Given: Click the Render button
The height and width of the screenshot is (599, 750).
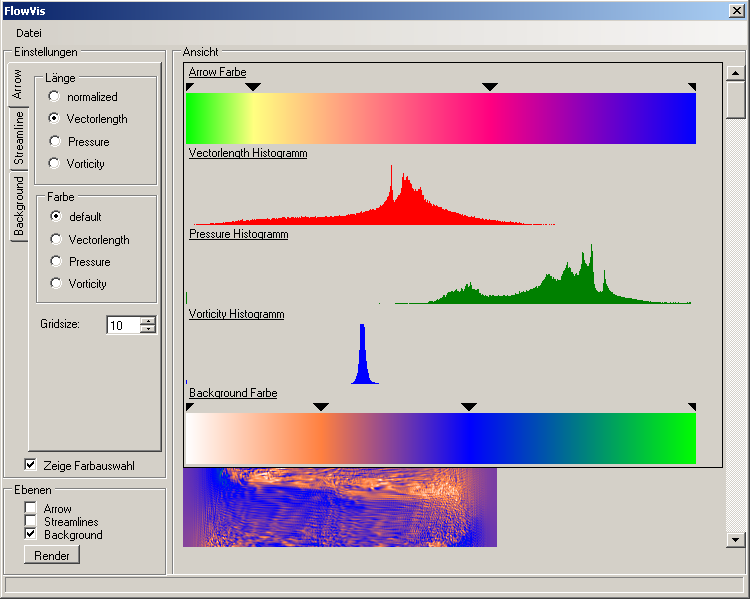Looking at the screenshot, I should (x=52, y=555).
